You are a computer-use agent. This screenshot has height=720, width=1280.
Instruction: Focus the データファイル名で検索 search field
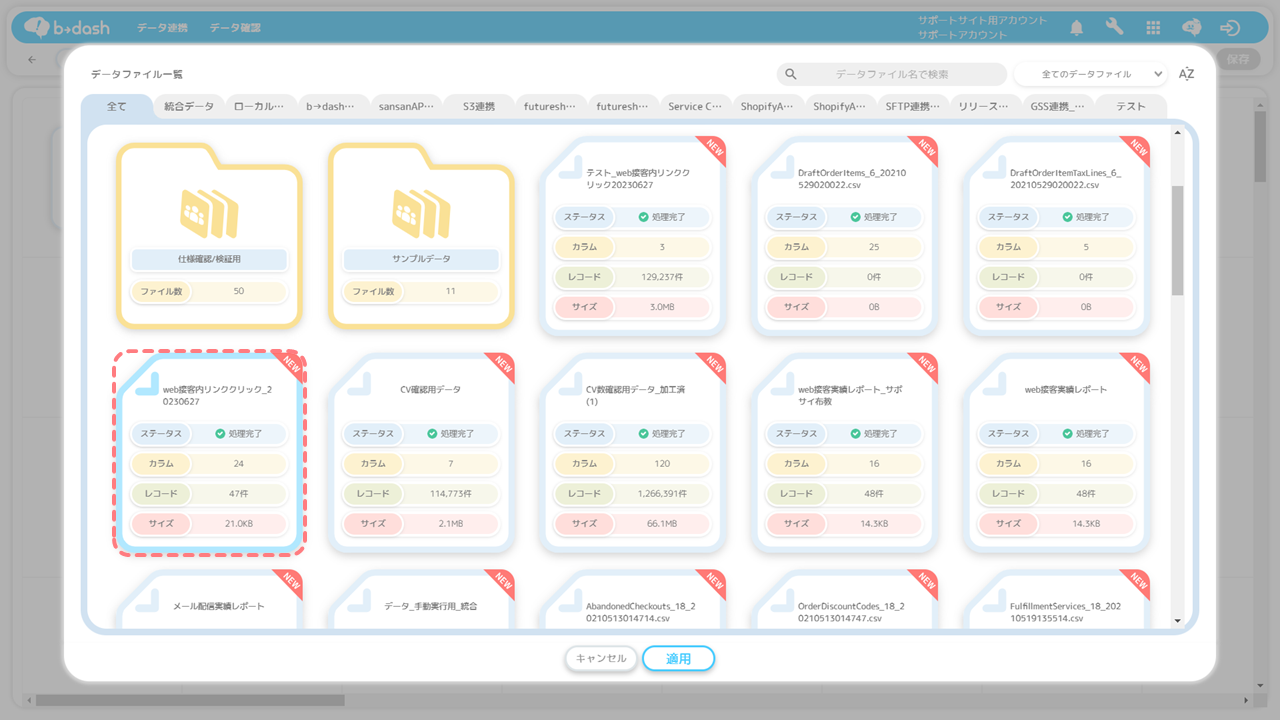[892, 74]
